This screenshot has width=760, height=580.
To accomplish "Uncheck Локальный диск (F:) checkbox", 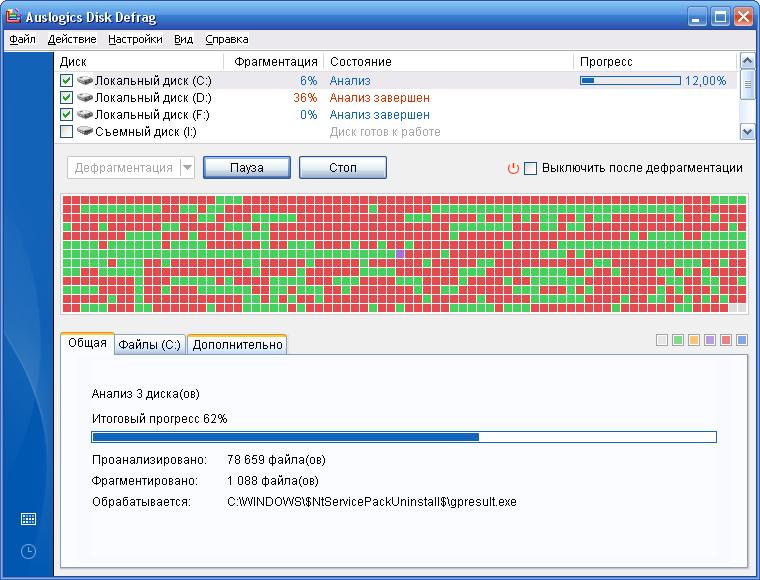I will coord(66,114).
